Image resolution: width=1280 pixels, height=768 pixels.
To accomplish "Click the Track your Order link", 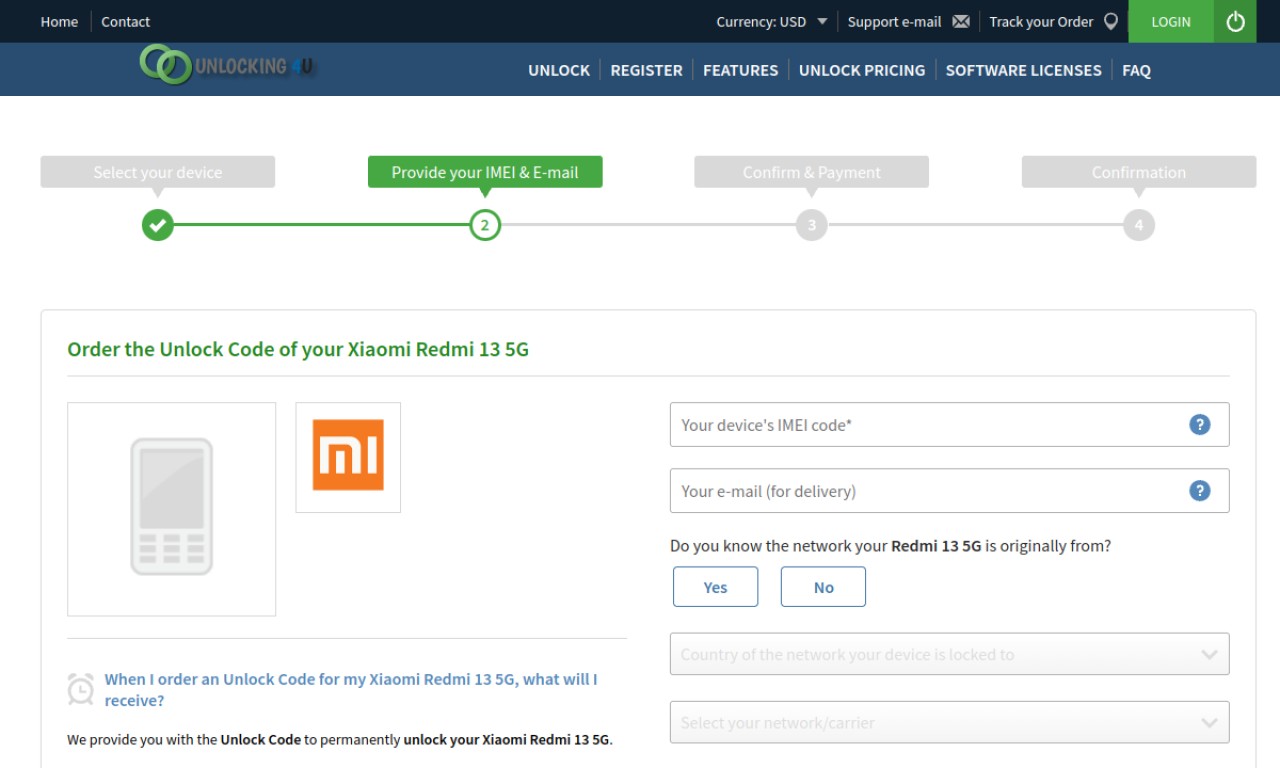I will pos(1042,22).
